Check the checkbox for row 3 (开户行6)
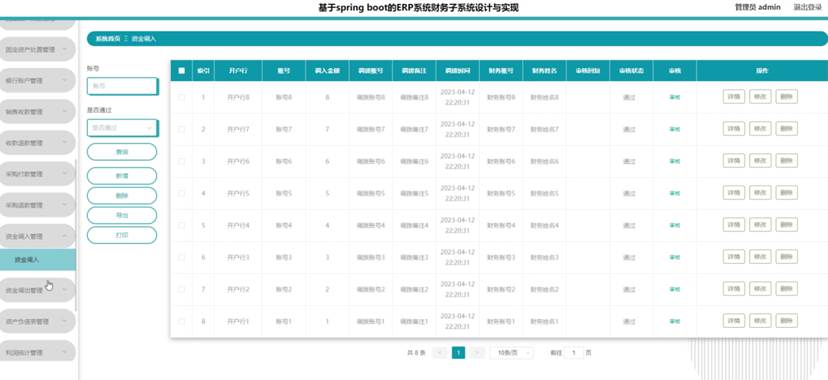The width and height of the screenshot is (828, 380). tap(182, 162)
